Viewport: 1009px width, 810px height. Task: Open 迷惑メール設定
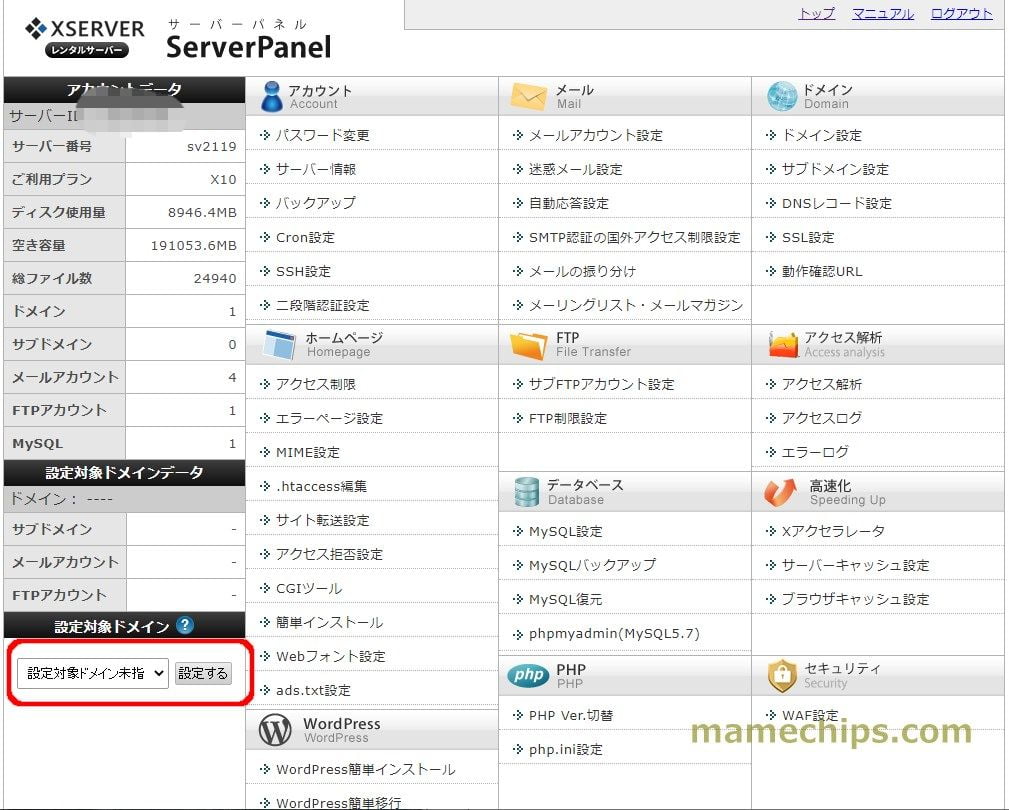click(x=575, y=169)
